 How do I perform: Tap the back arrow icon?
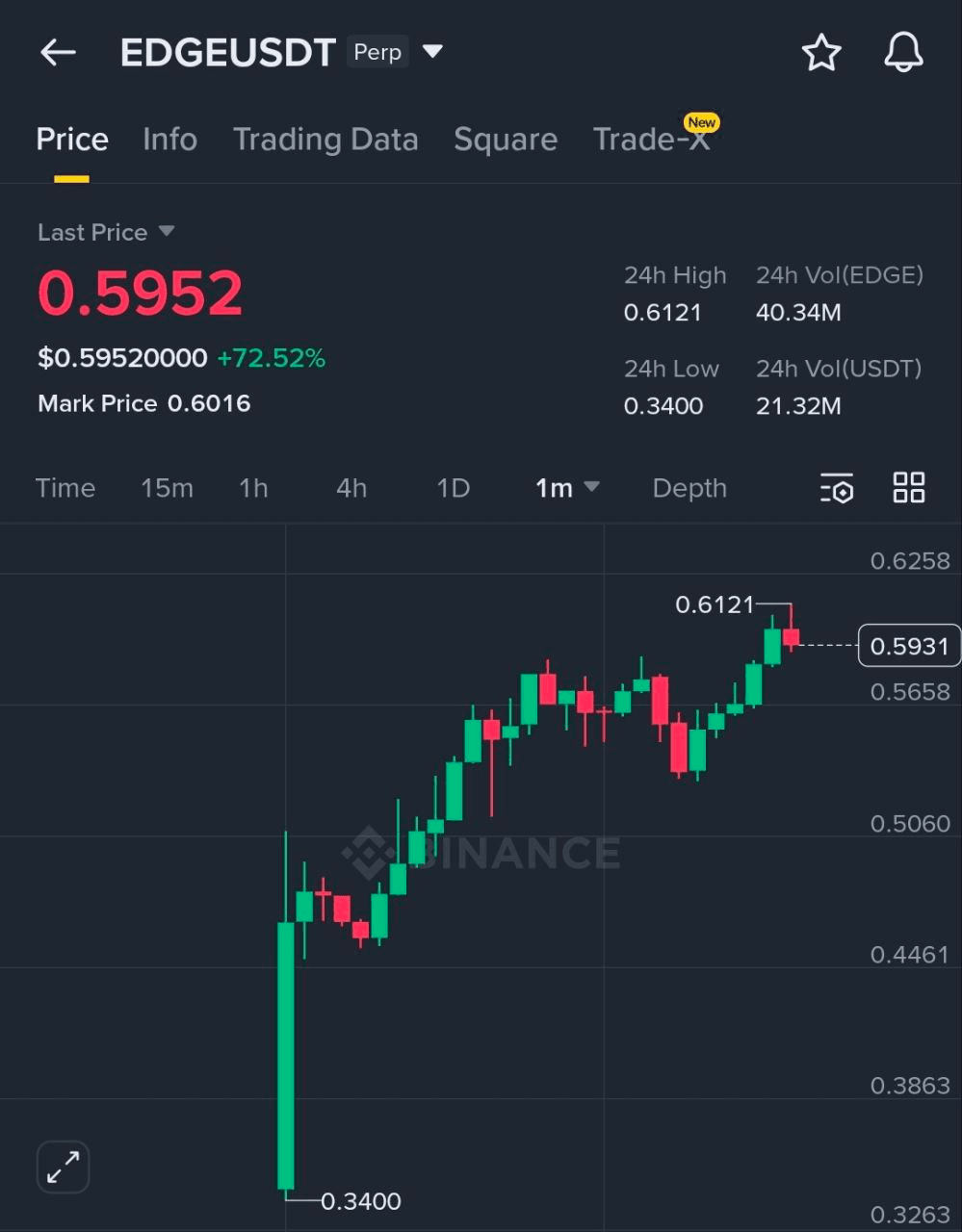(58, 52)
